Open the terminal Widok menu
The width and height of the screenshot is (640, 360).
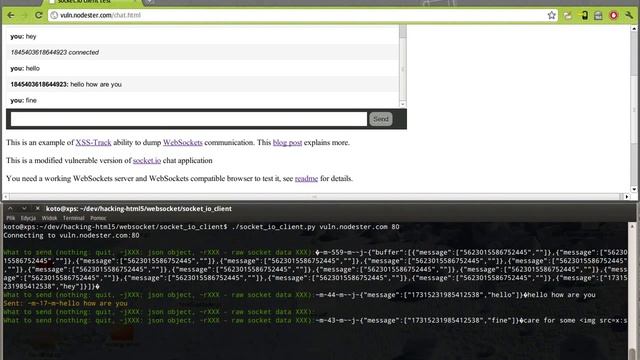[x=49, y=218]
